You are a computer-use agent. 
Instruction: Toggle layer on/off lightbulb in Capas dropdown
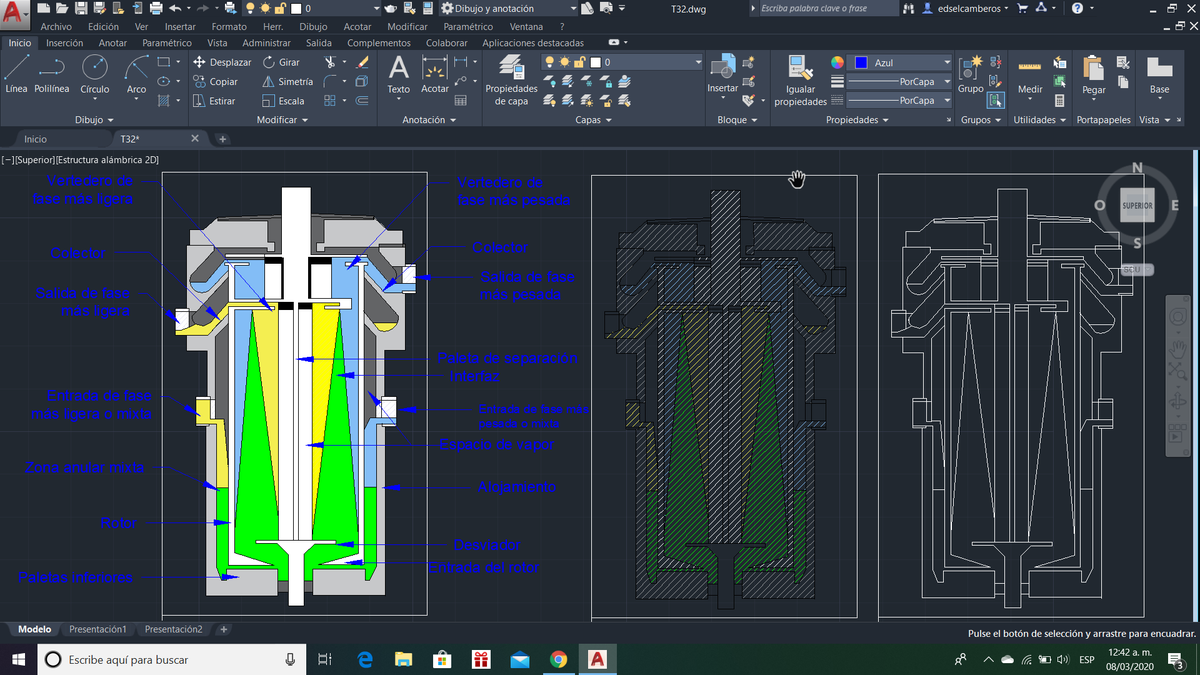tap(549, 62)
